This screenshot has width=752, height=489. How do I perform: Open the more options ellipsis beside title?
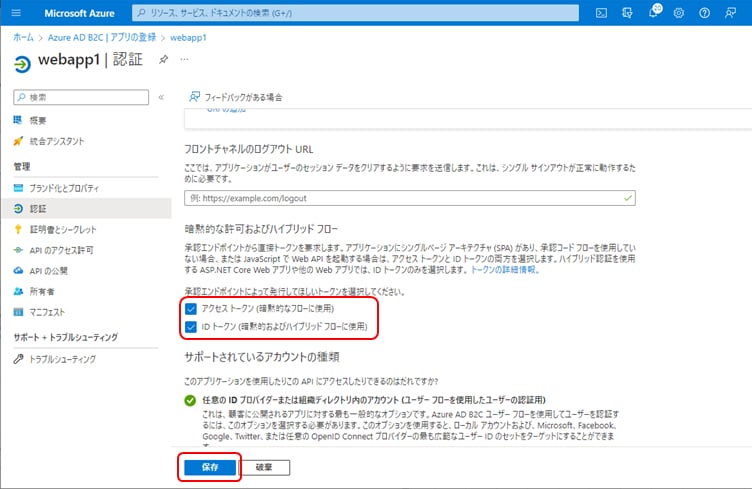[184, 59]
